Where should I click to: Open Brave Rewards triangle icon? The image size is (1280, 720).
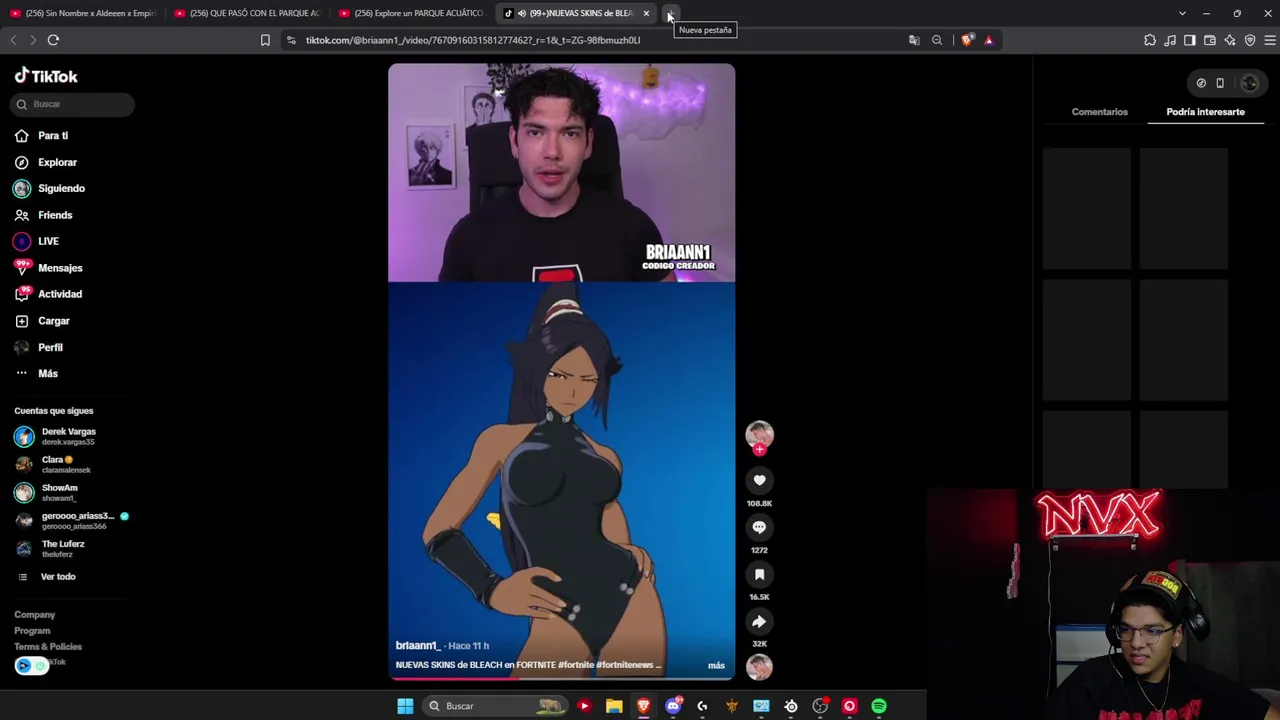[988, 40]
